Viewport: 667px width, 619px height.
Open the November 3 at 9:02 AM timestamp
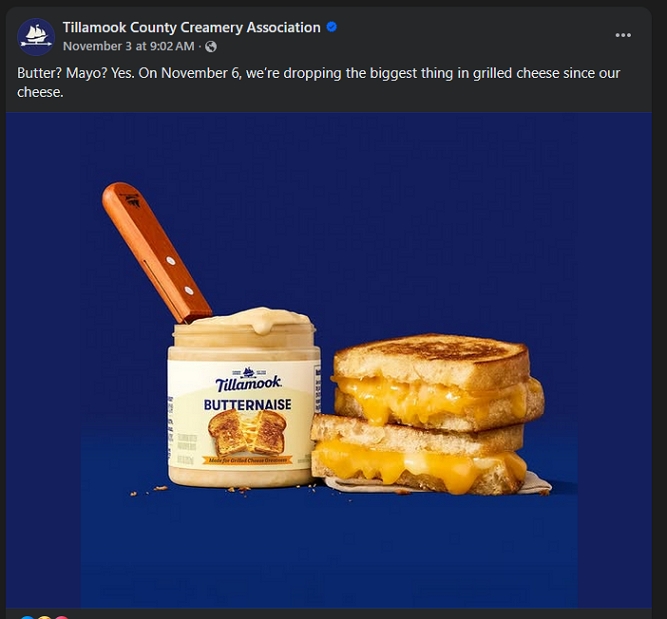tap(128, 46)
